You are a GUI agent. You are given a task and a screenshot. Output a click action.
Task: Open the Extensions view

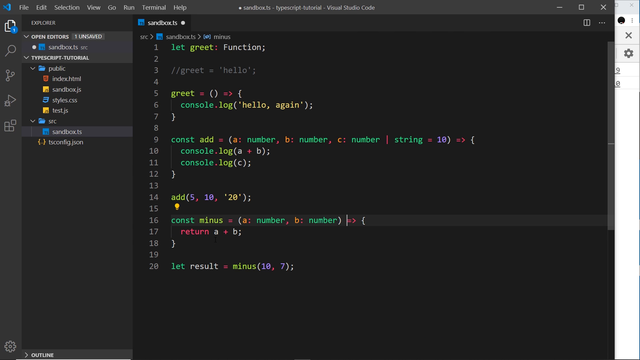pyautogui.click(x=10, y=125)
